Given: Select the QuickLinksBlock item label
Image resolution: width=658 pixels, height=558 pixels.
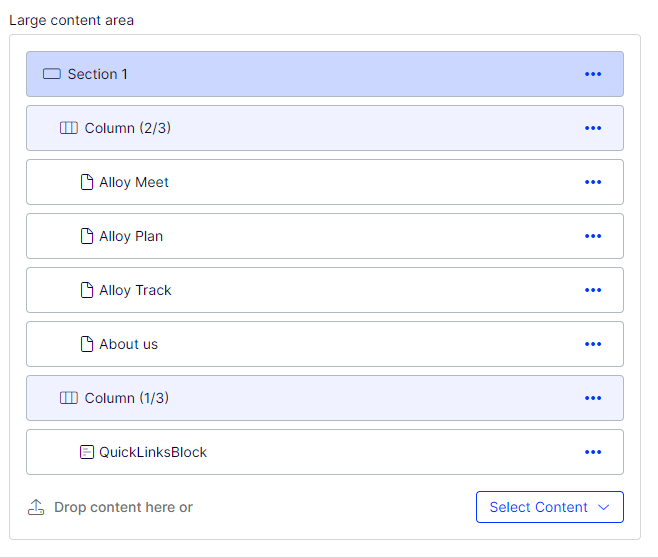Looking at the screenshot, I should (153, 452).
